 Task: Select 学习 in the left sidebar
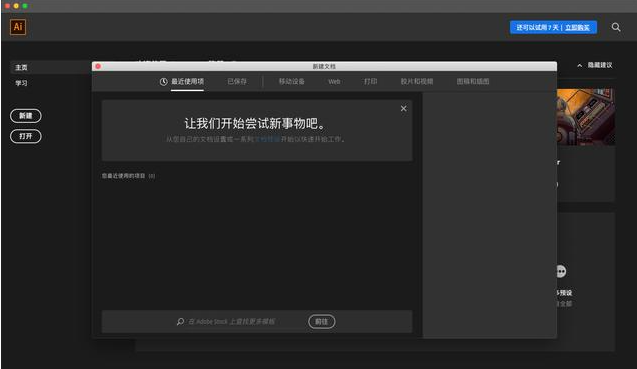pyautogui.click(x=22, y=83)
